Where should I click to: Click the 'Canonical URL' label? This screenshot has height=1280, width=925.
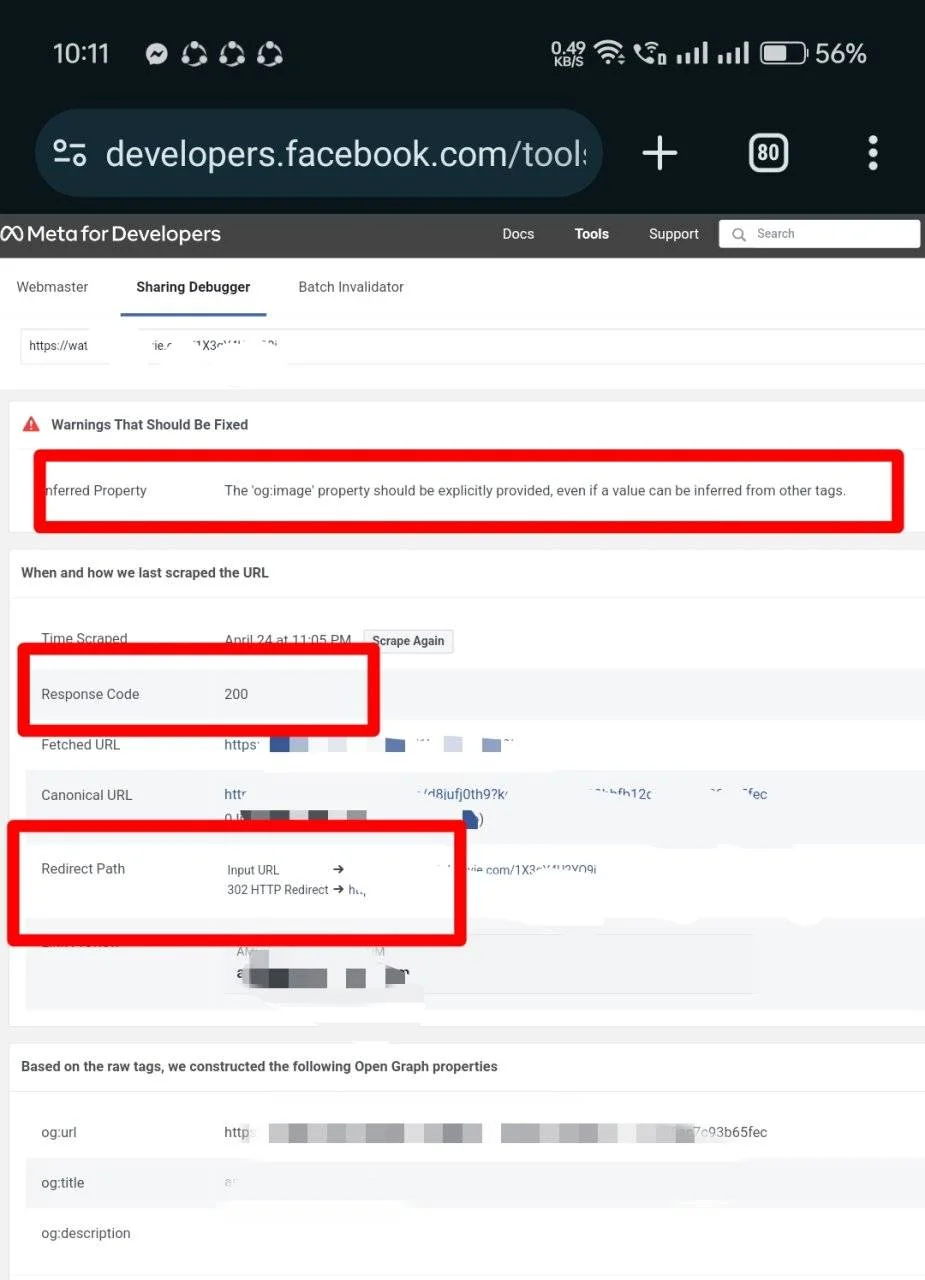click(87, 795)
